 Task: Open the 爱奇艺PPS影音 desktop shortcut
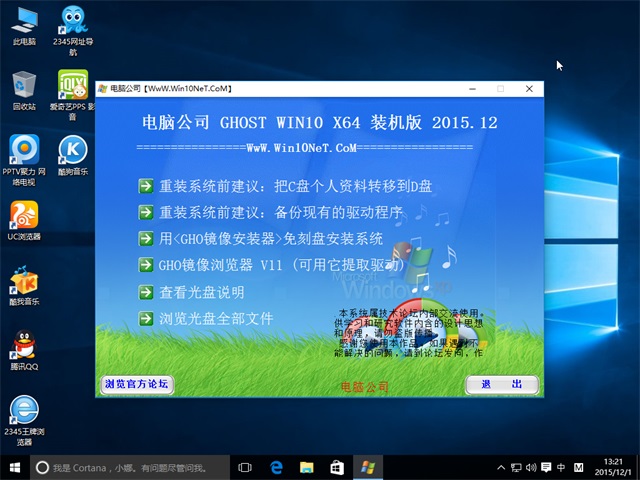click(x=73, y=95)
